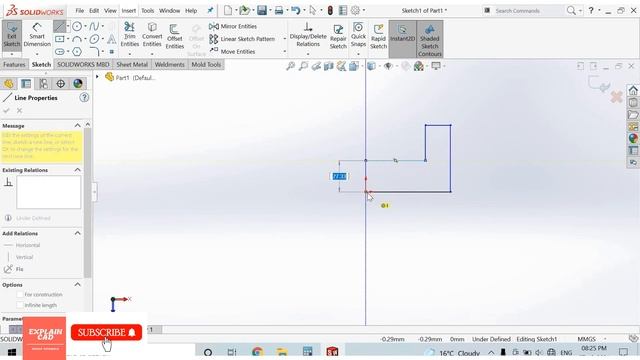Open the Options gear icon
Image resolution: width=640 pixels, height=360 pixels.
click(x=356, y=11)
